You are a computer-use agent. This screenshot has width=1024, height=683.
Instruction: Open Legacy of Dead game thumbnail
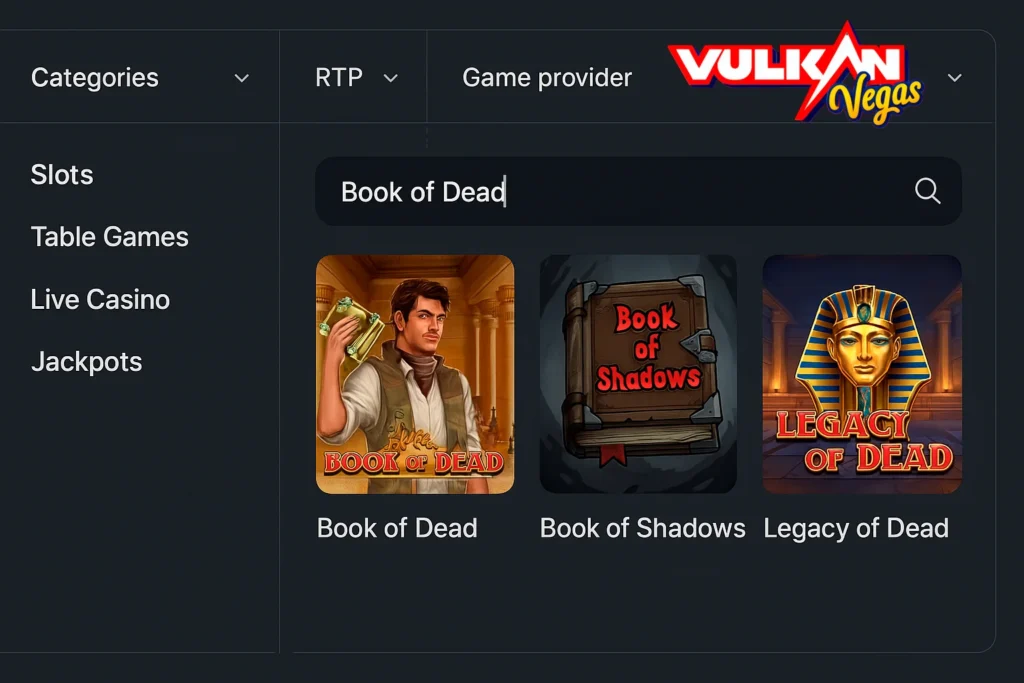click(862, 374)
